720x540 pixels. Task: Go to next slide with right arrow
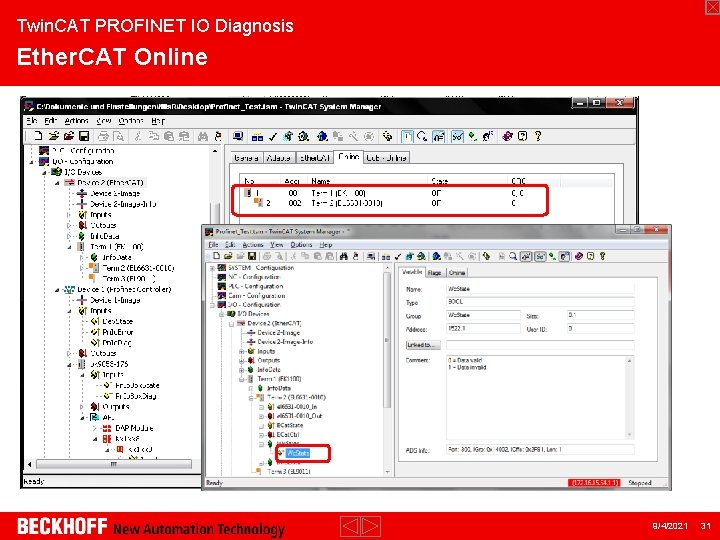click(371, 526)
